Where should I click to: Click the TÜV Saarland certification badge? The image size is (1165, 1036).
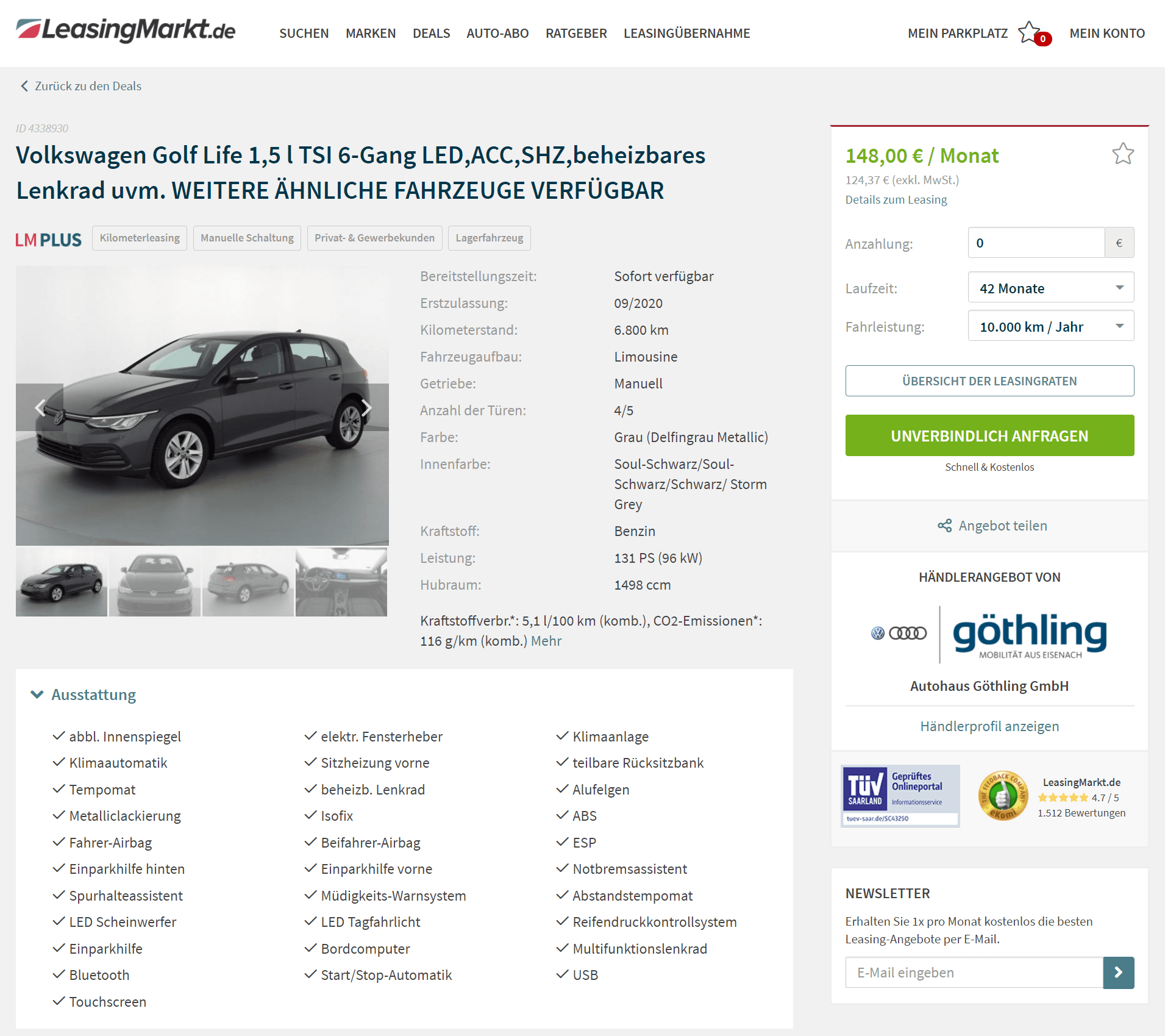coord(900,796)
